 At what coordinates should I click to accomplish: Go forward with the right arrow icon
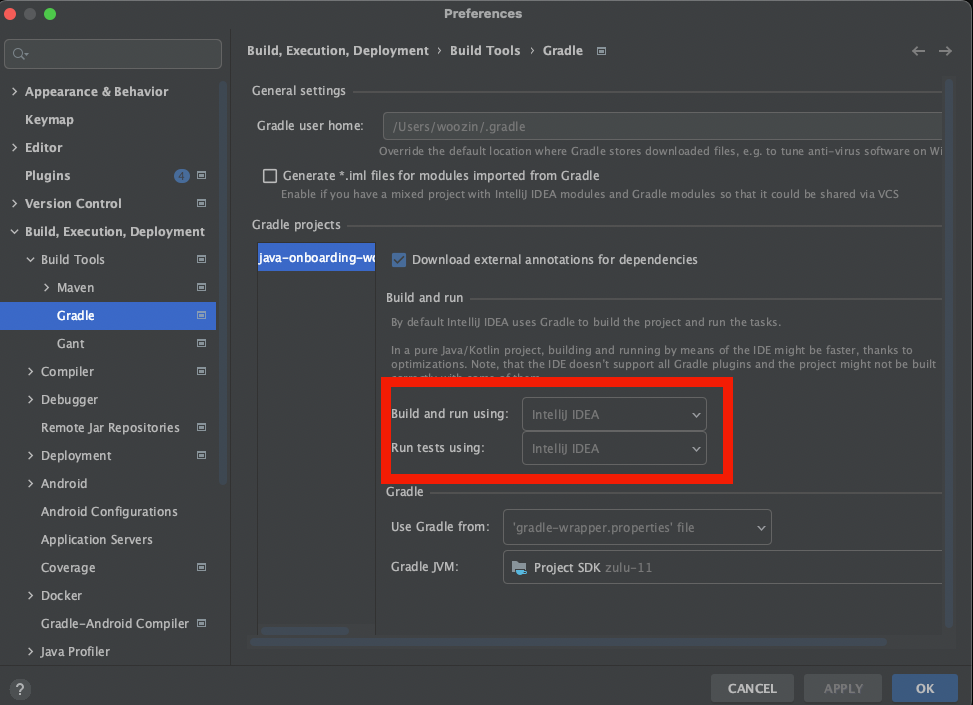(x=945, y=51)
